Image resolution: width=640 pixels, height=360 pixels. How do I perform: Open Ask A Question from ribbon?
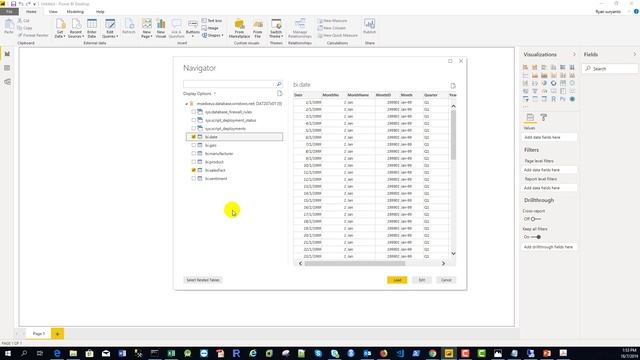(x=176, y=28)
